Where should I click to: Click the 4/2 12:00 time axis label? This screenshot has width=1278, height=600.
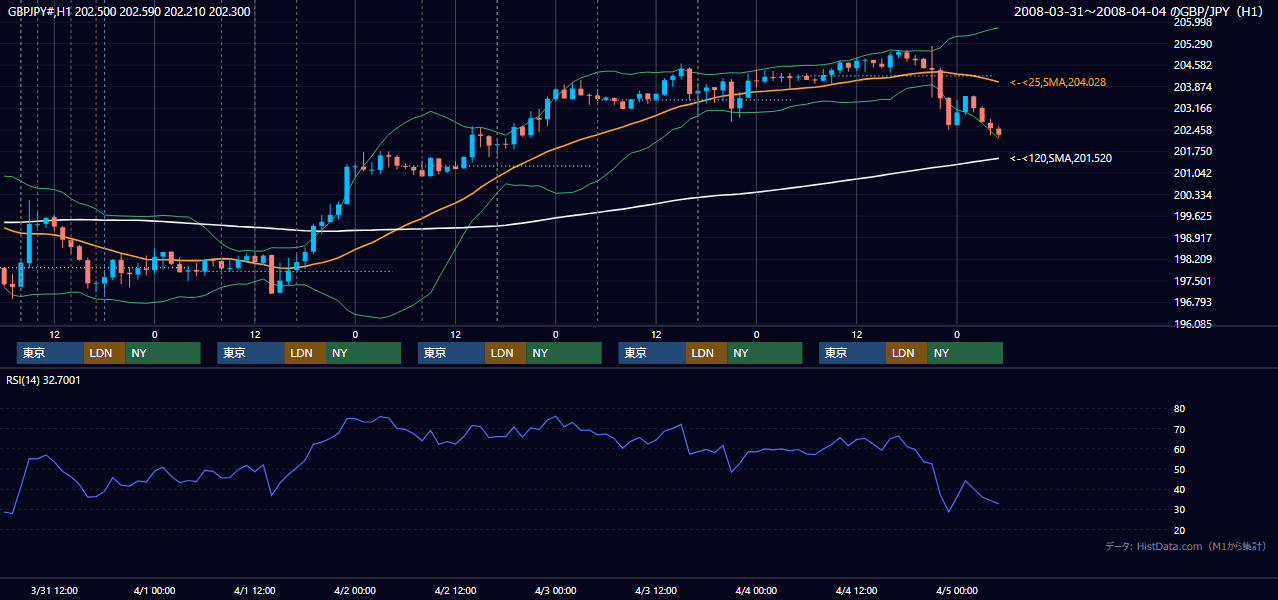click(455, 590)
